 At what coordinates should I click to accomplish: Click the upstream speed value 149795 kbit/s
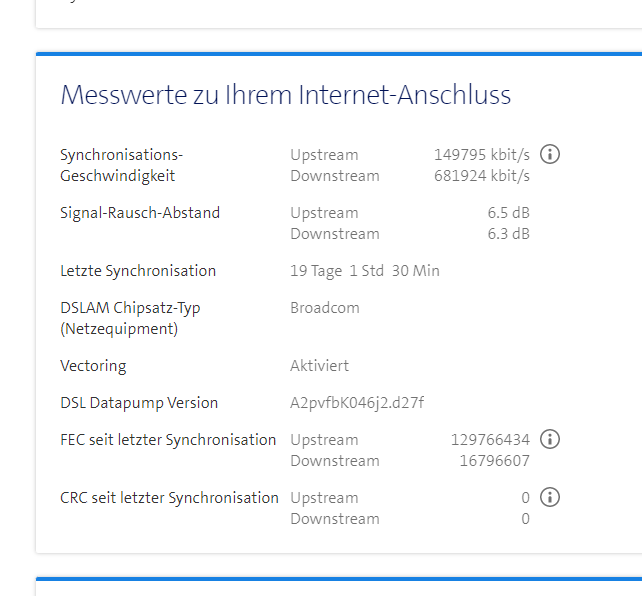coord(481,155)
